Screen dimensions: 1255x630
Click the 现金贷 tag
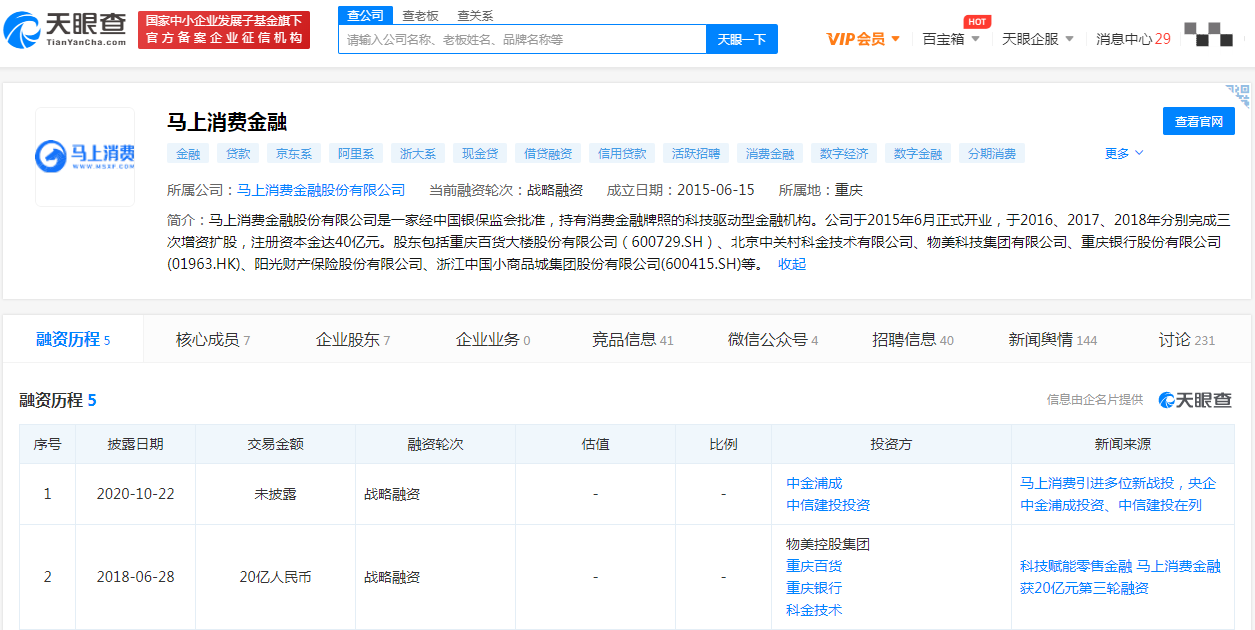(480, 154)
